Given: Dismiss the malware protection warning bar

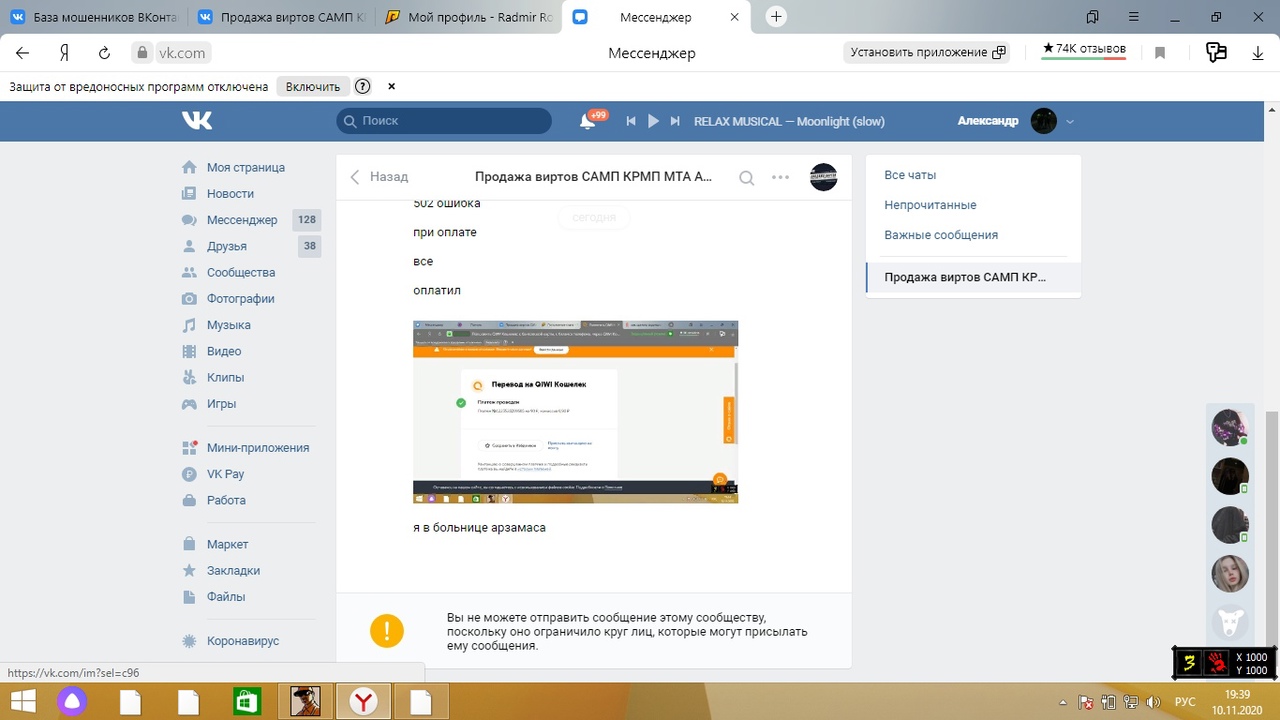Looking at the screenshot, I should [x=392, y=87].
